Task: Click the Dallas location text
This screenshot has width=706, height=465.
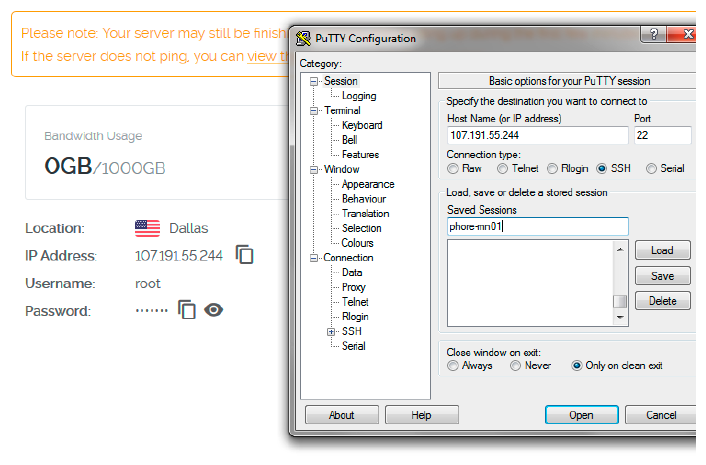Action: pyautogui.click(x=189, y=228)
